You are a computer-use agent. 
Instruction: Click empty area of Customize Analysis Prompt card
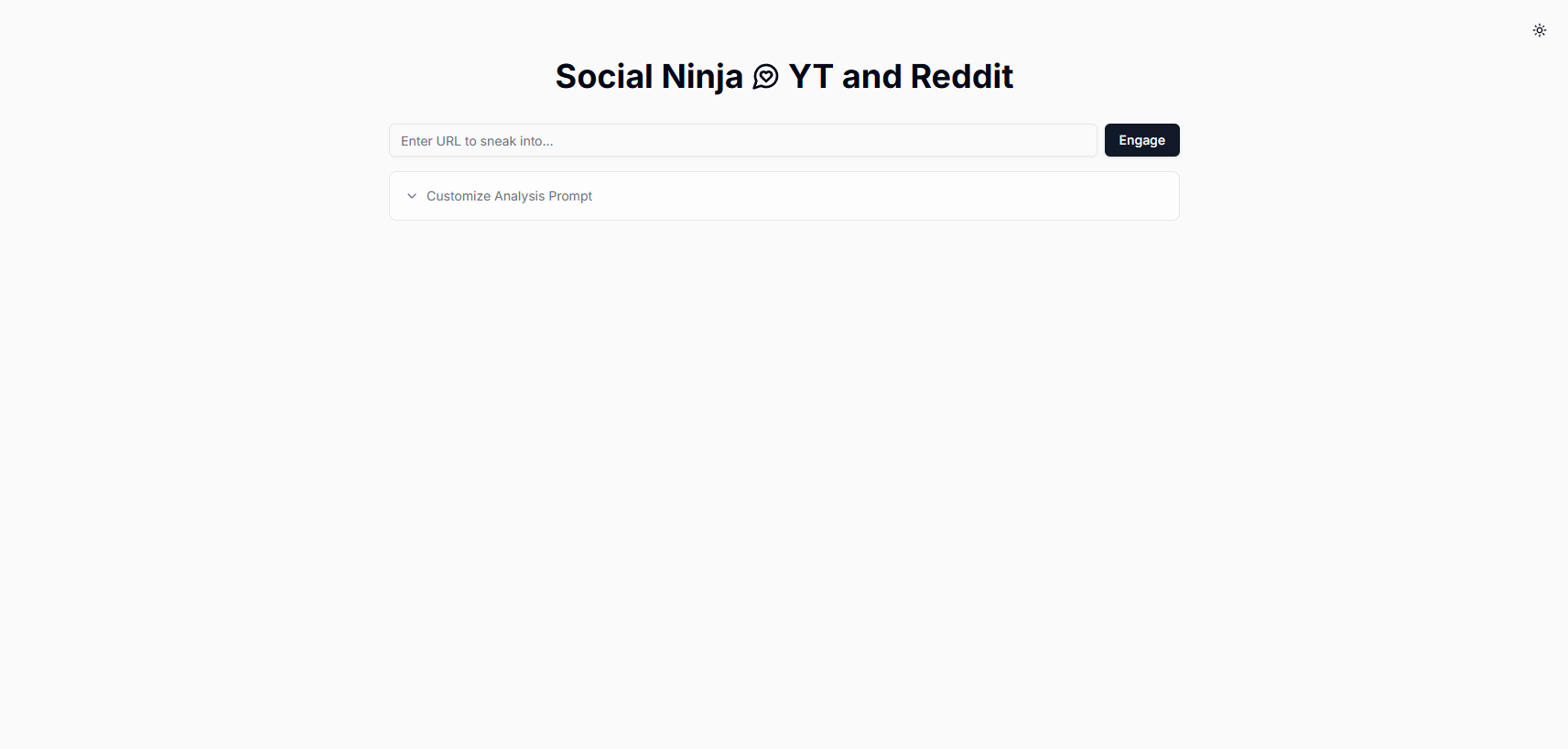pyautogui.click(x=879, y=196)
